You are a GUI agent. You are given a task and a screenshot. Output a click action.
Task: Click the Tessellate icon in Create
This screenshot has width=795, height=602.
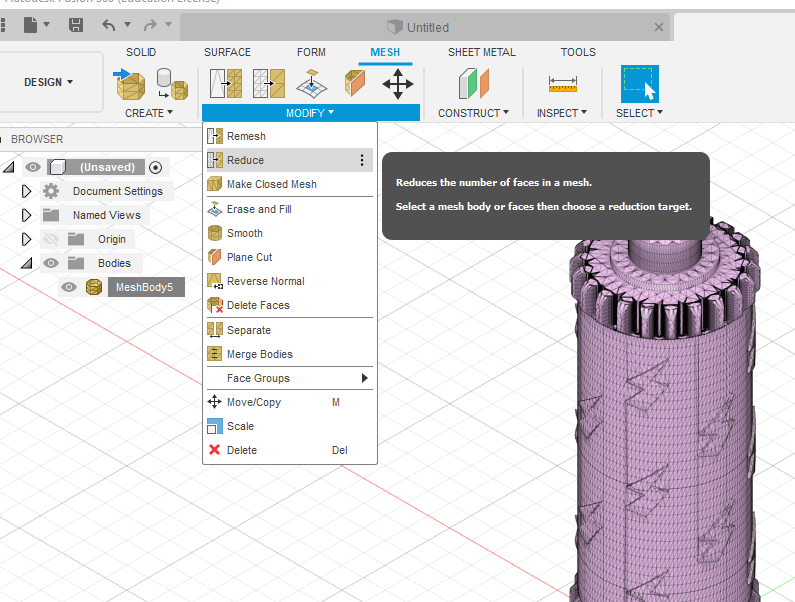coord(172,84)
